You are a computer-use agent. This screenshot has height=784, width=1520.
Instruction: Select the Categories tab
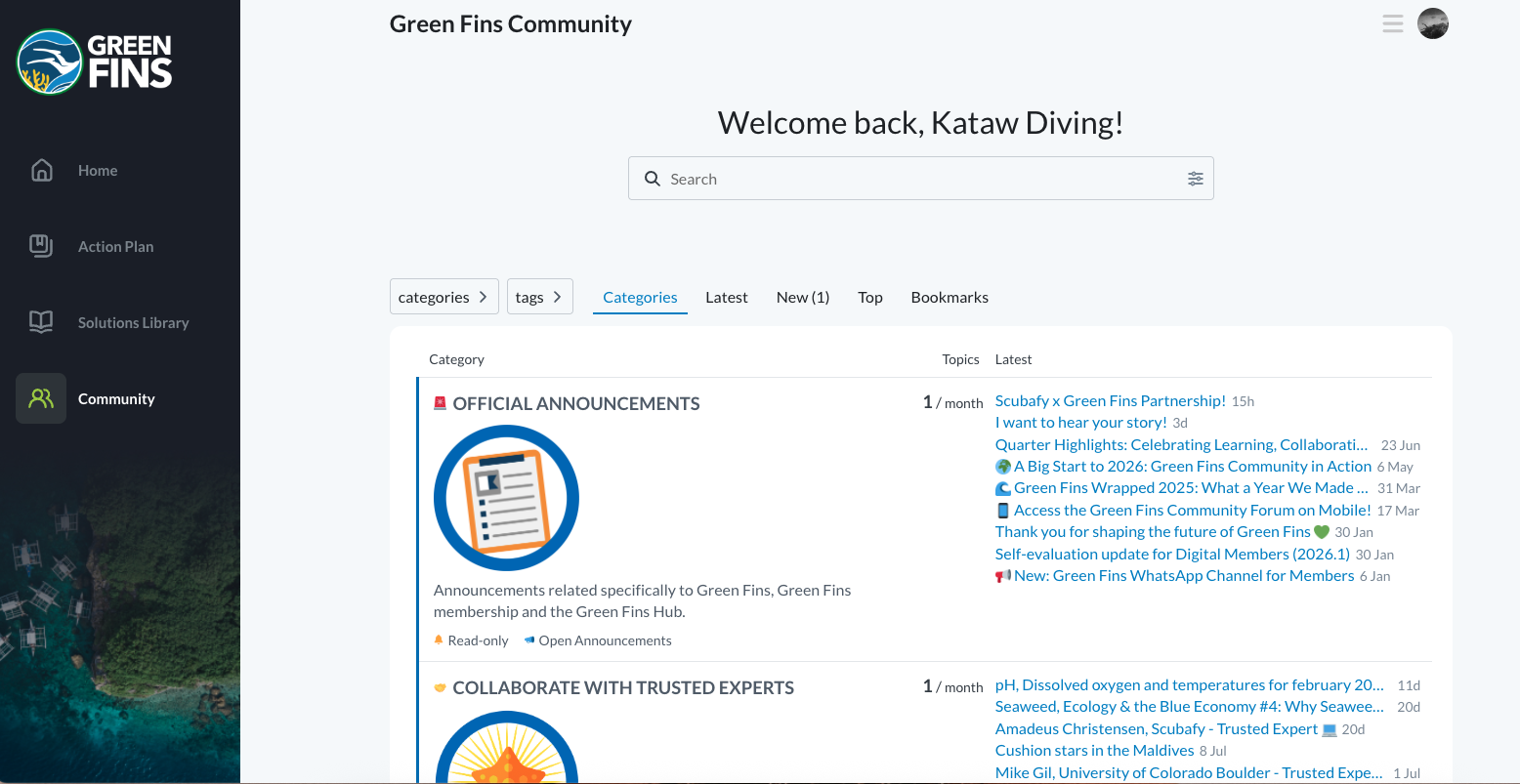point(640,297)
